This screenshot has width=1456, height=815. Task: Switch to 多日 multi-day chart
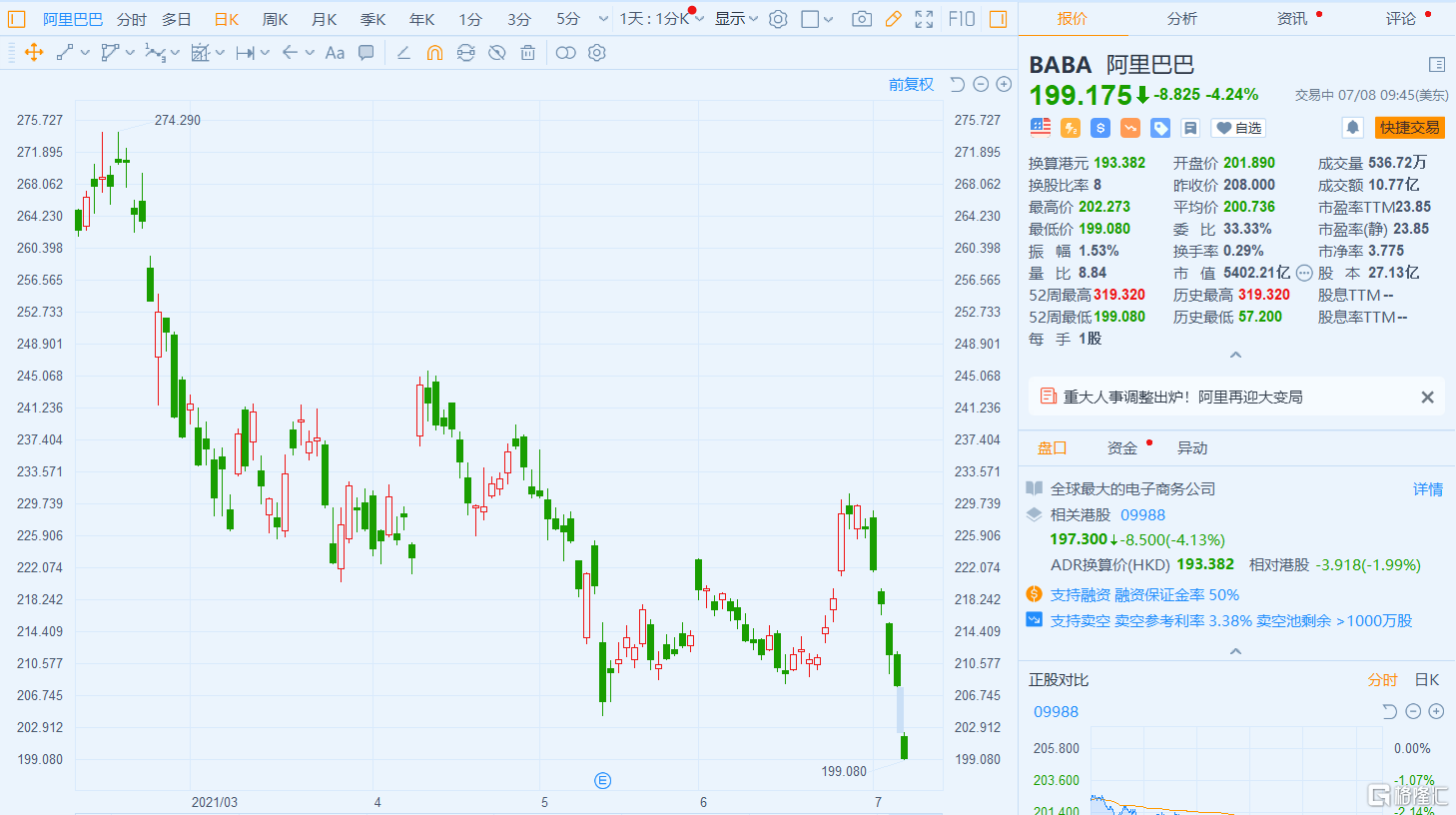(177, 19)
